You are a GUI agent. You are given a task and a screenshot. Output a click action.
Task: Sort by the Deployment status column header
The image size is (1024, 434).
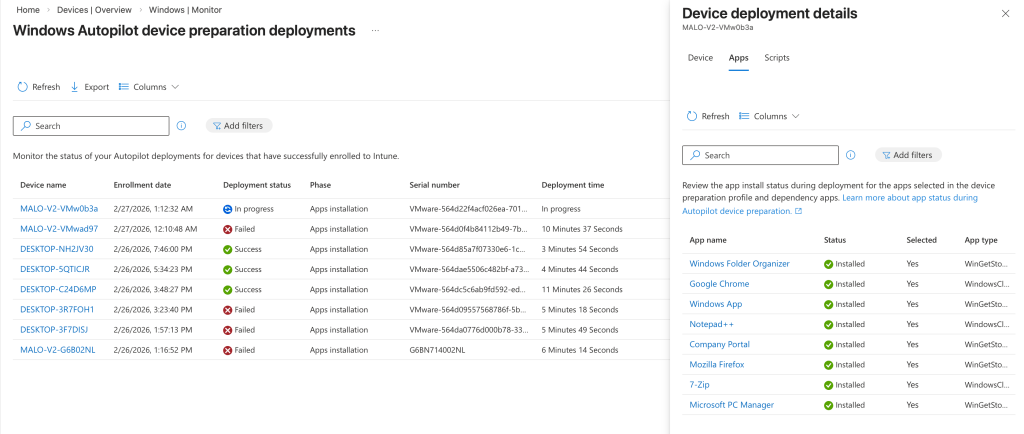coord(256,185)
